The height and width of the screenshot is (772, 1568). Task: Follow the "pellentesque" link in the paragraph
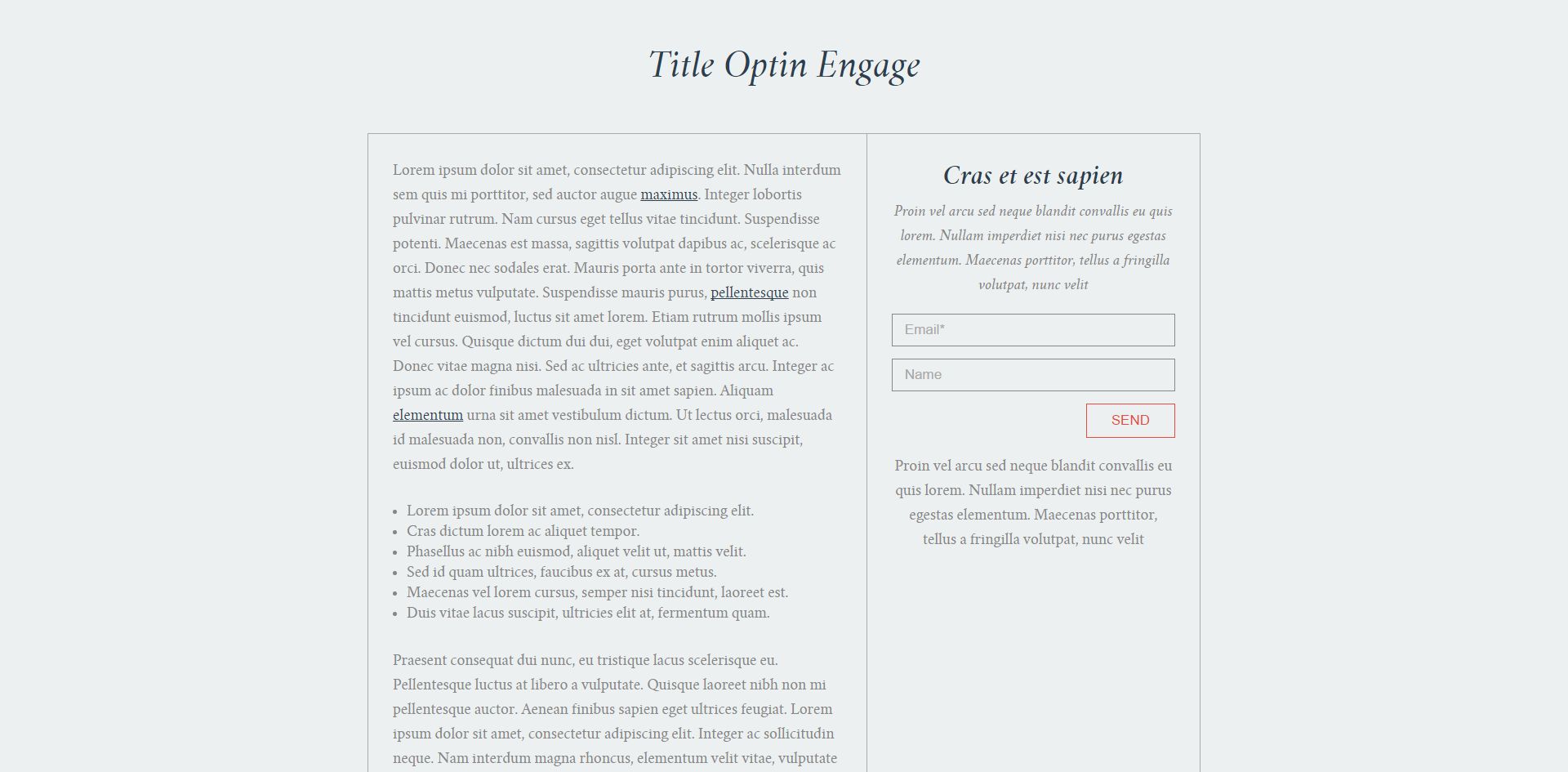[x=749, y=292]
